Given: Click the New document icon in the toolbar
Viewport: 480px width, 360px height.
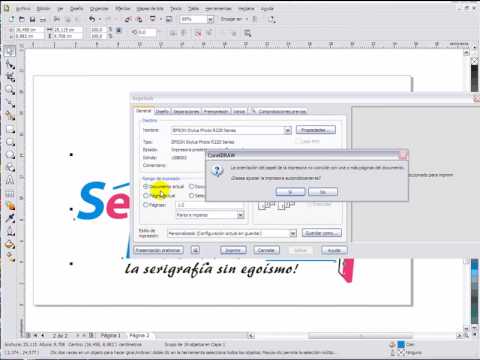Looking at the screenshot, I should (x=12, y=19).
